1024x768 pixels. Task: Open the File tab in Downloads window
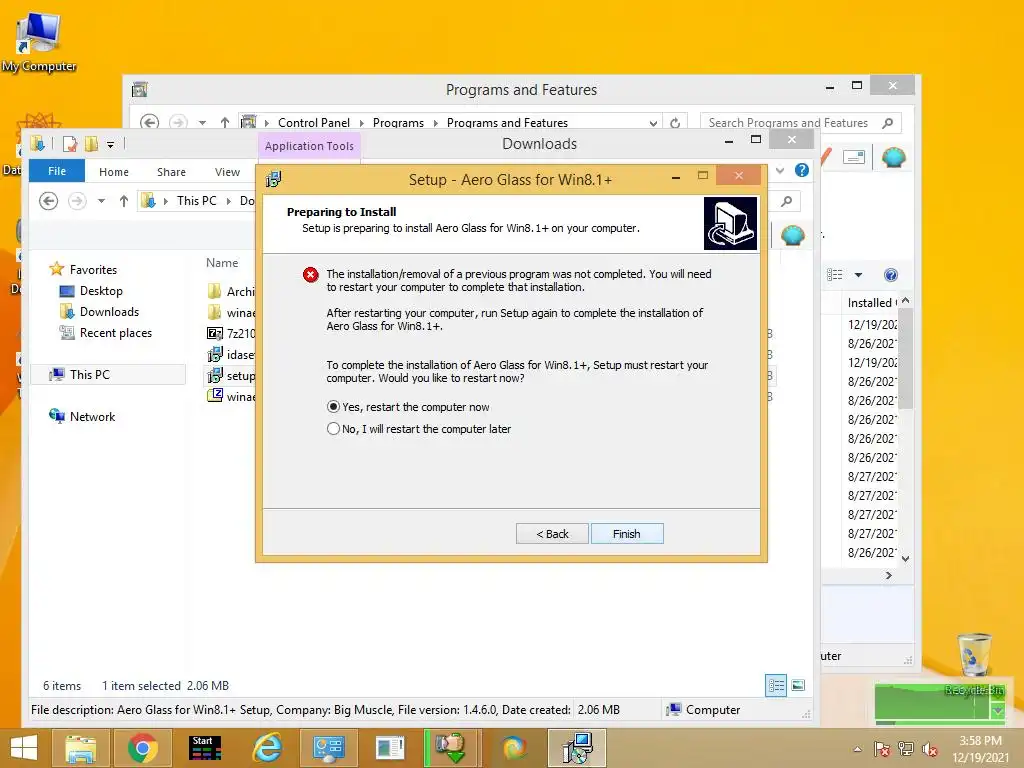coord(57,171)
